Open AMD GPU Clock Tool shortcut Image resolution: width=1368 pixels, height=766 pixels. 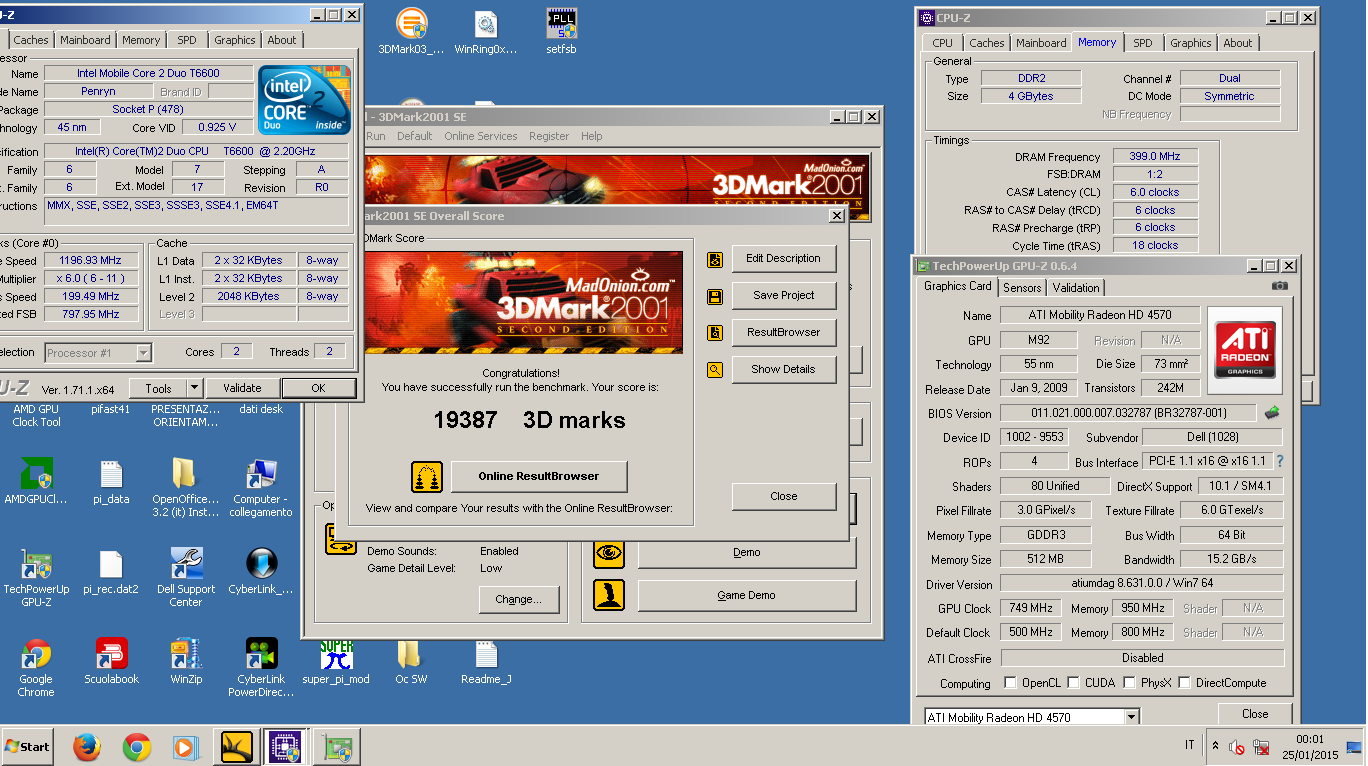36,415
